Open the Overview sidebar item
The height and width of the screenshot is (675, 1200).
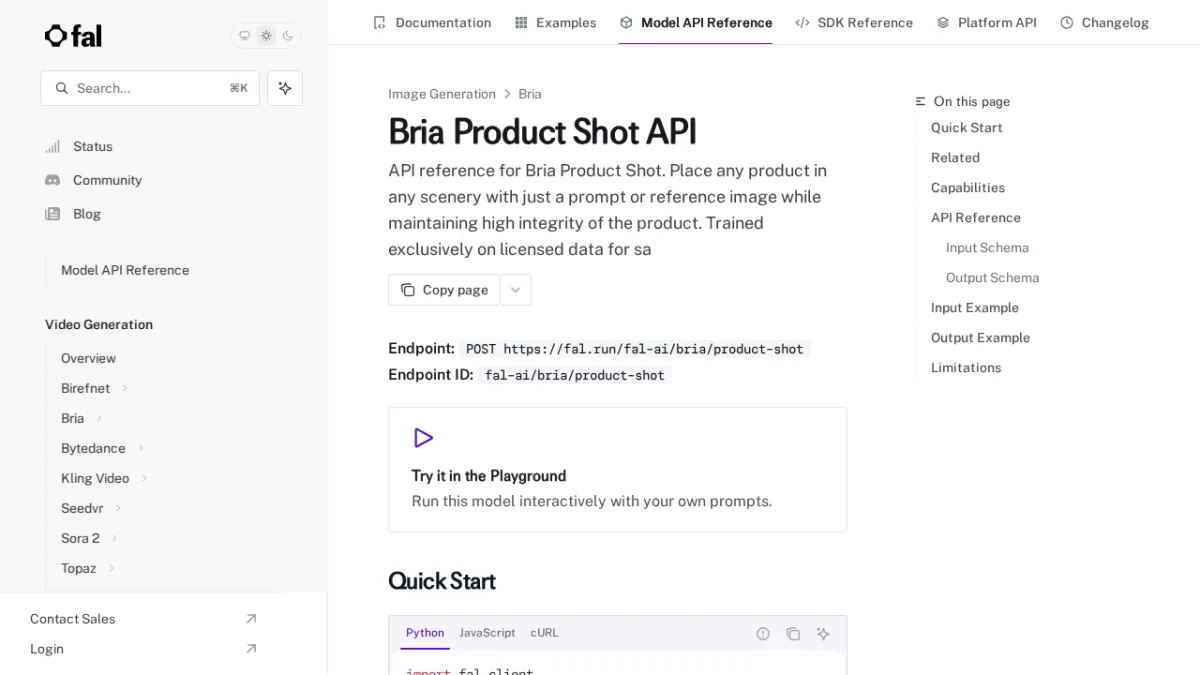pos(88,358)
